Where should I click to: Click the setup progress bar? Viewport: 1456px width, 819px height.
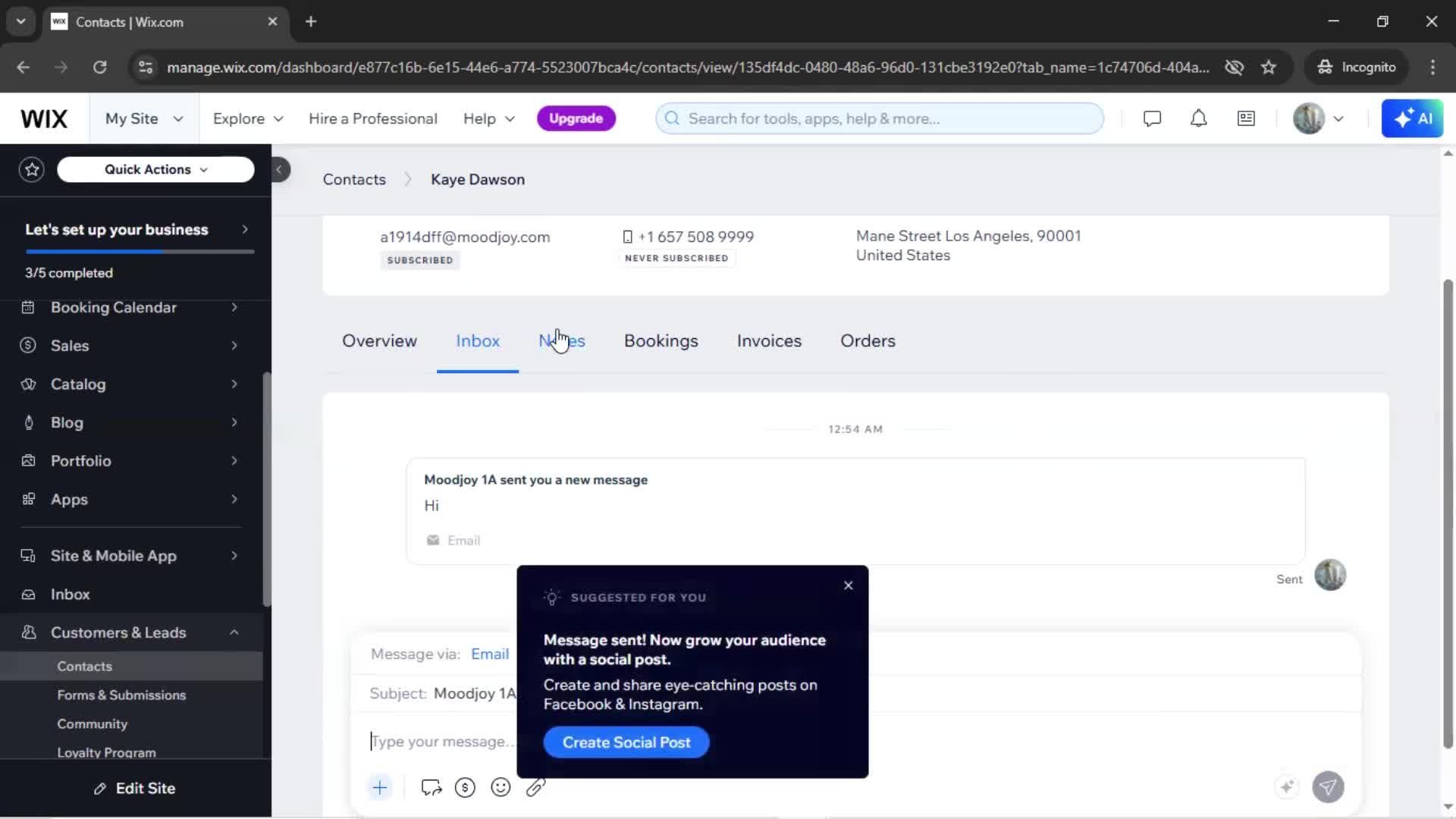pos(140,251)
